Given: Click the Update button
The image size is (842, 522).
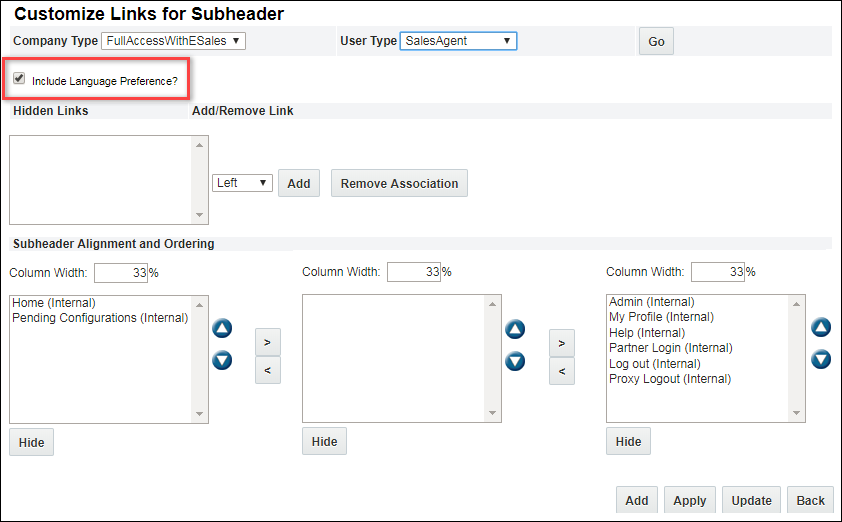Looking at the screenshot, I should [x=751, y=500].
